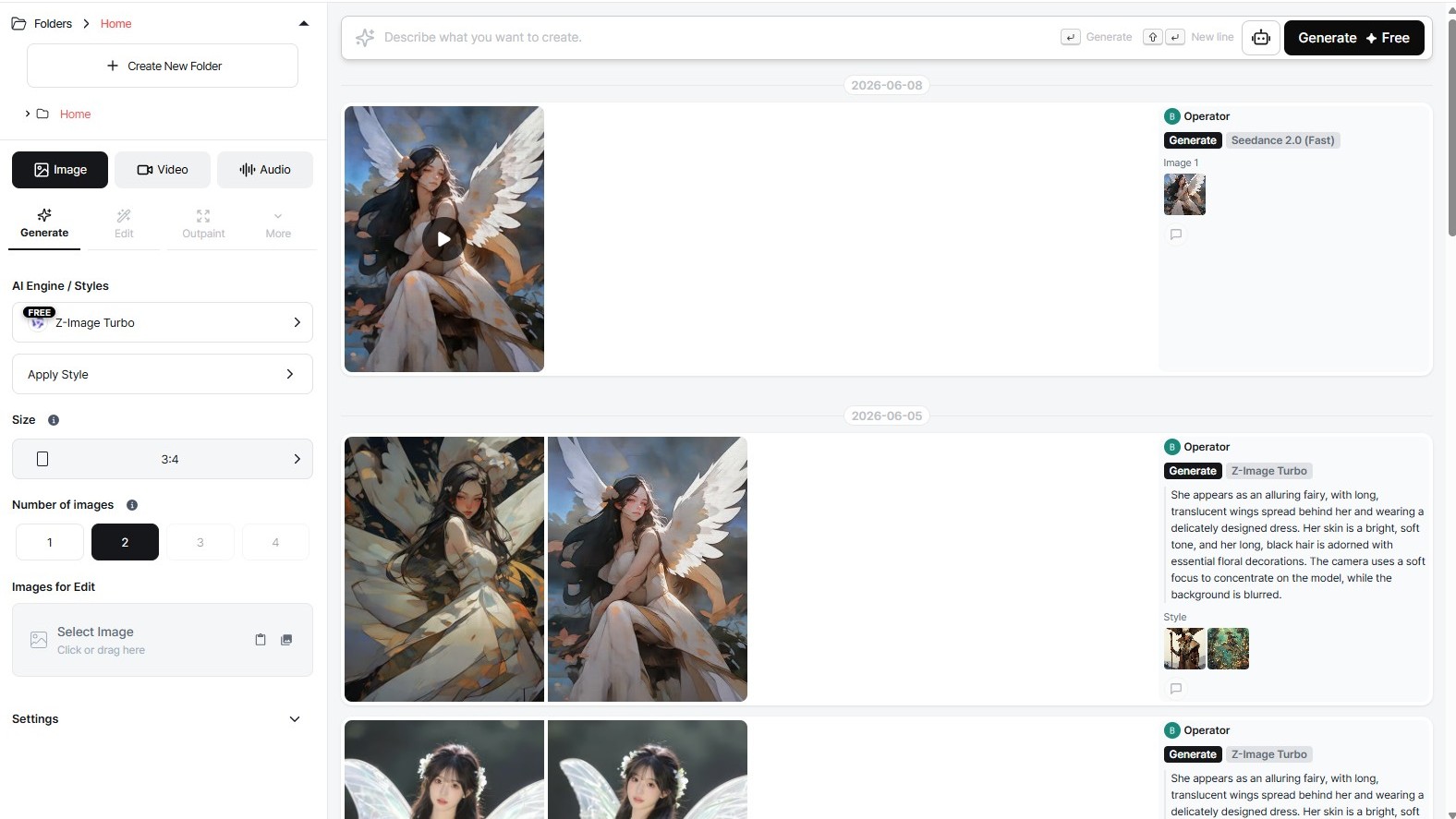The height and width of the screenshot is (819, 1456).
Task: Switch to the Image mode tab
Action: tap(60, 170)
